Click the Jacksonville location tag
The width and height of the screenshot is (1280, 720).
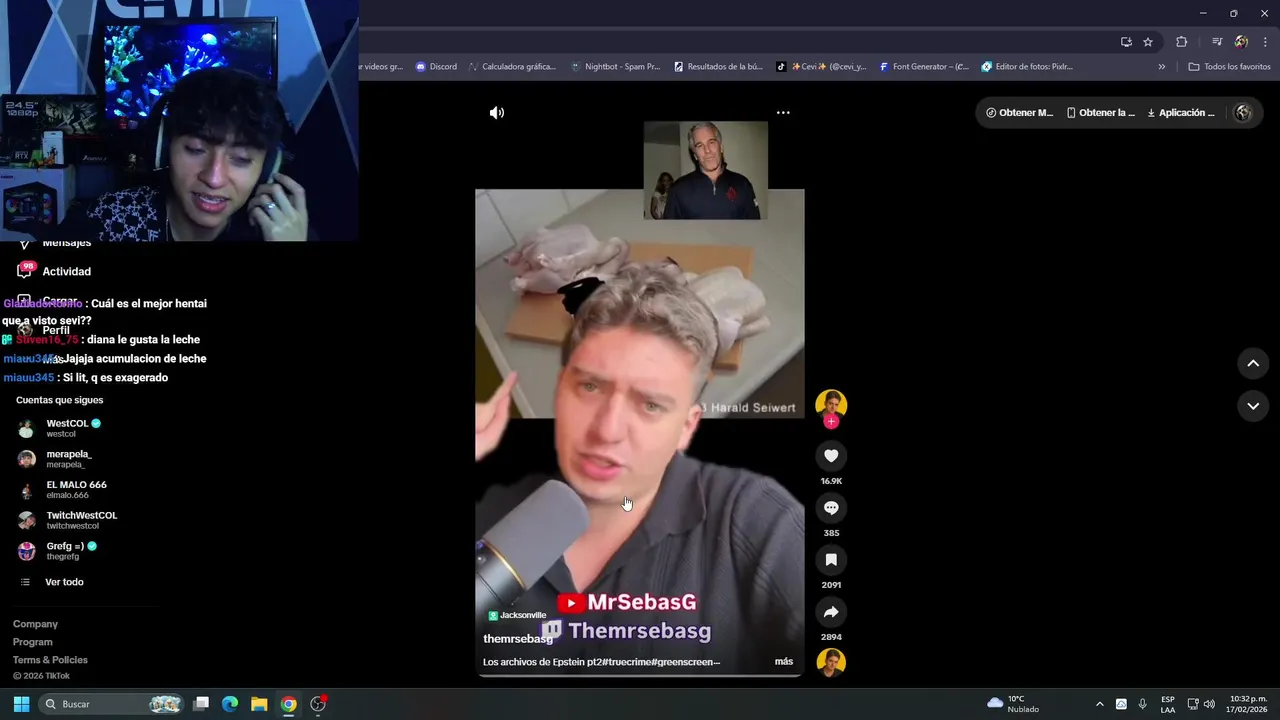pyautogui.click(x=517, y=616)
